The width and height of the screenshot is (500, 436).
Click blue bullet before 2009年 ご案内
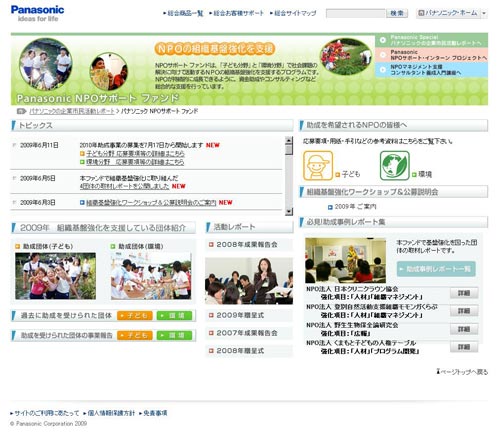pos(330,207)
